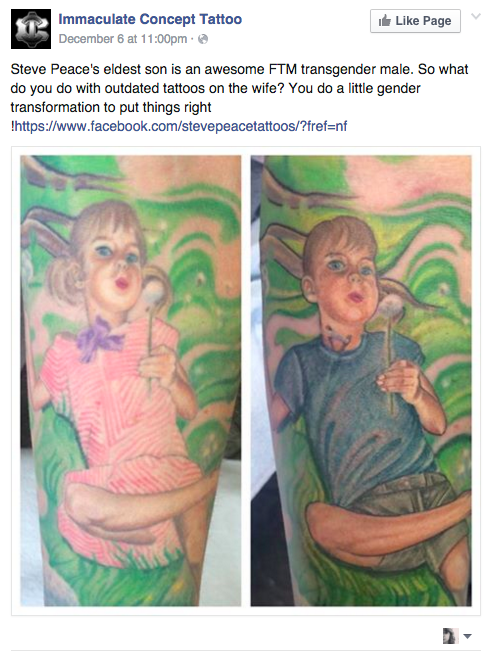Click the small profile picture below the post
Image resolution: width=493 pixels, height=652 pixels.
click(450, 636)
